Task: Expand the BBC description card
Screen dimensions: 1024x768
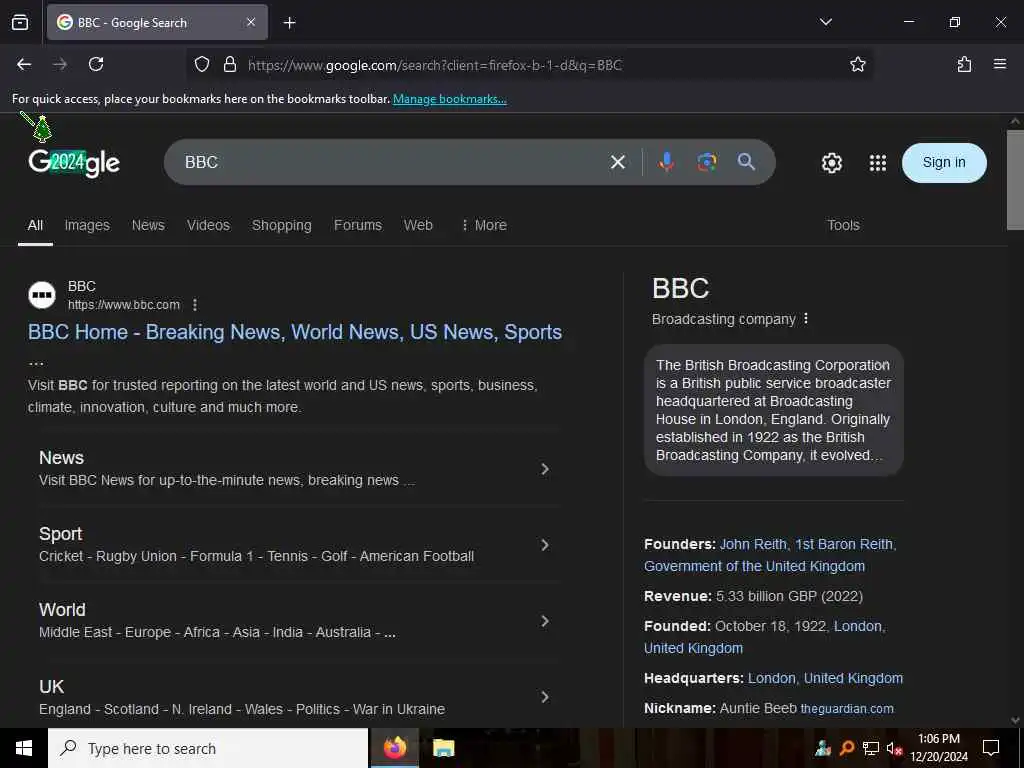Action: pos(774,410)
